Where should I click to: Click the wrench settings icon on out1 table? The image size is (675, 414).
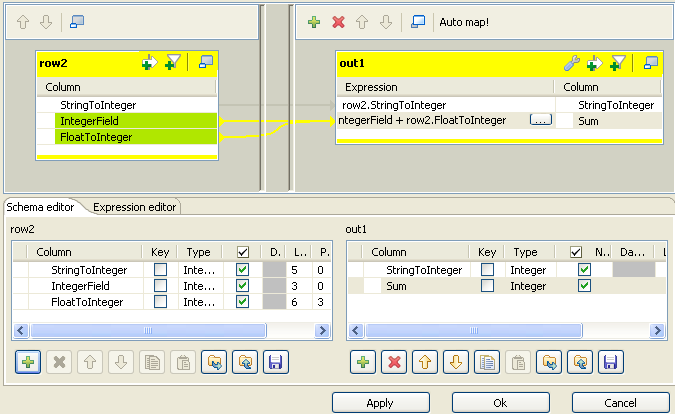572,63
